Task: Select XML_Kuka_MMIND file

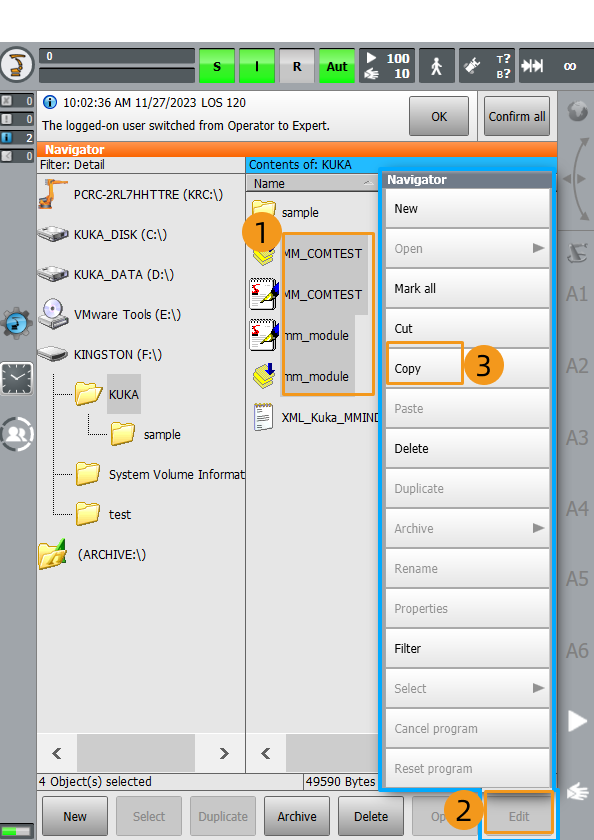Action: tap(316, 417)
